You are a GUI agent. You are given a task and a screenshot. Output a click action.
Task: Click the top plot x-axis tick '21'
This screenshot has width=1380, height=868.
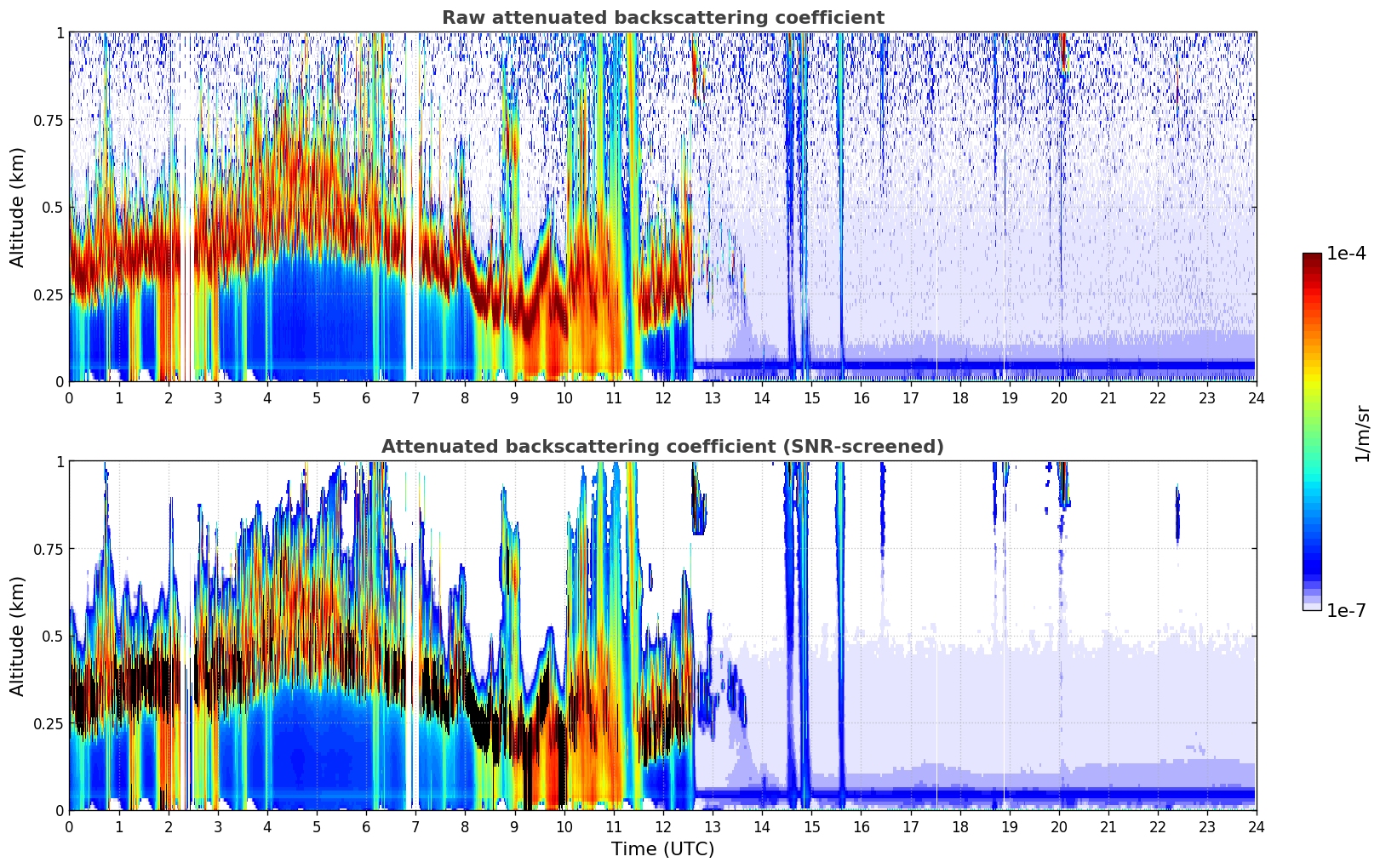click(x=1108, y=397)
